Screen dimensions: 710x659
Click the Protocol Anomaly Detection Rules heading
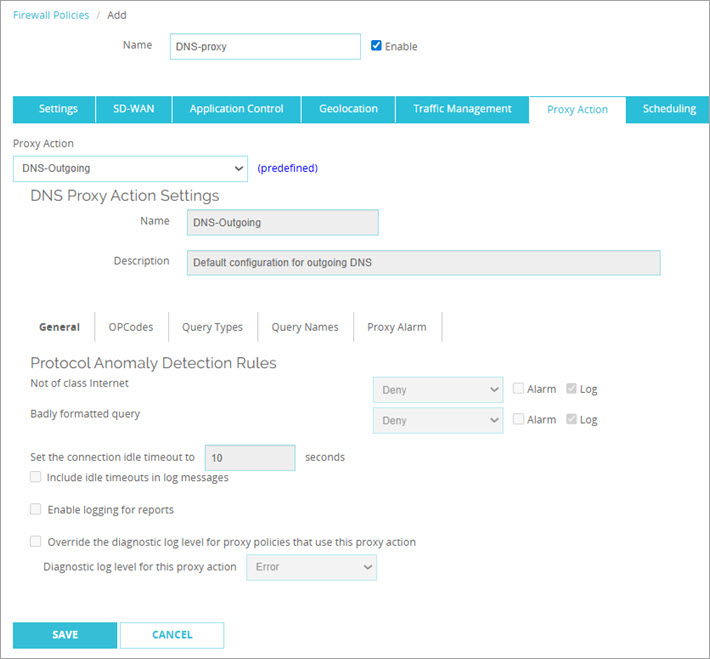click(153, 363)
